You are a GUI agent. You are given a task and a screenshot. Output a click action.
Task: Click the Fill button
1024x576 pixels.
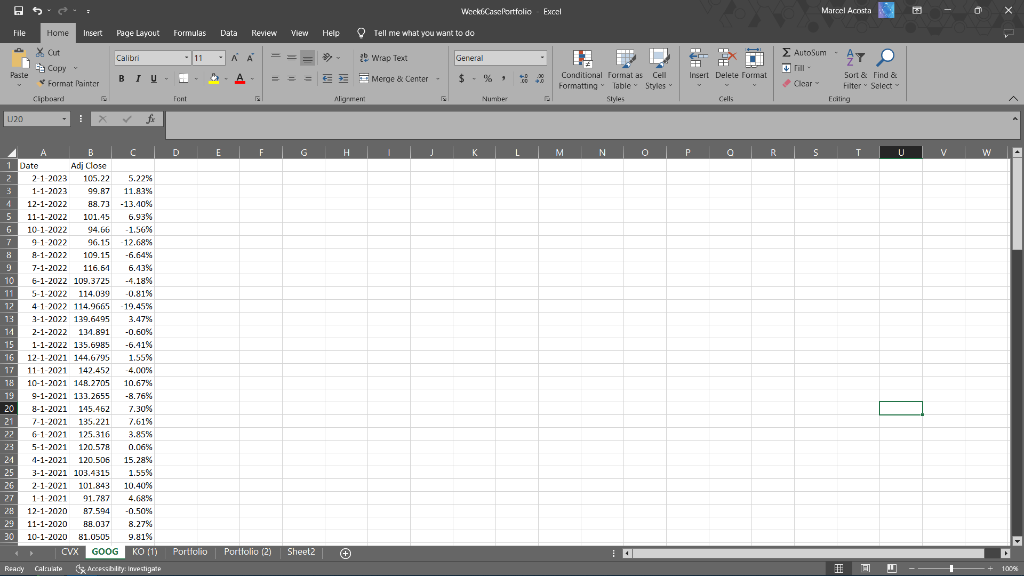pyautogui.click(x=793, y=68)
